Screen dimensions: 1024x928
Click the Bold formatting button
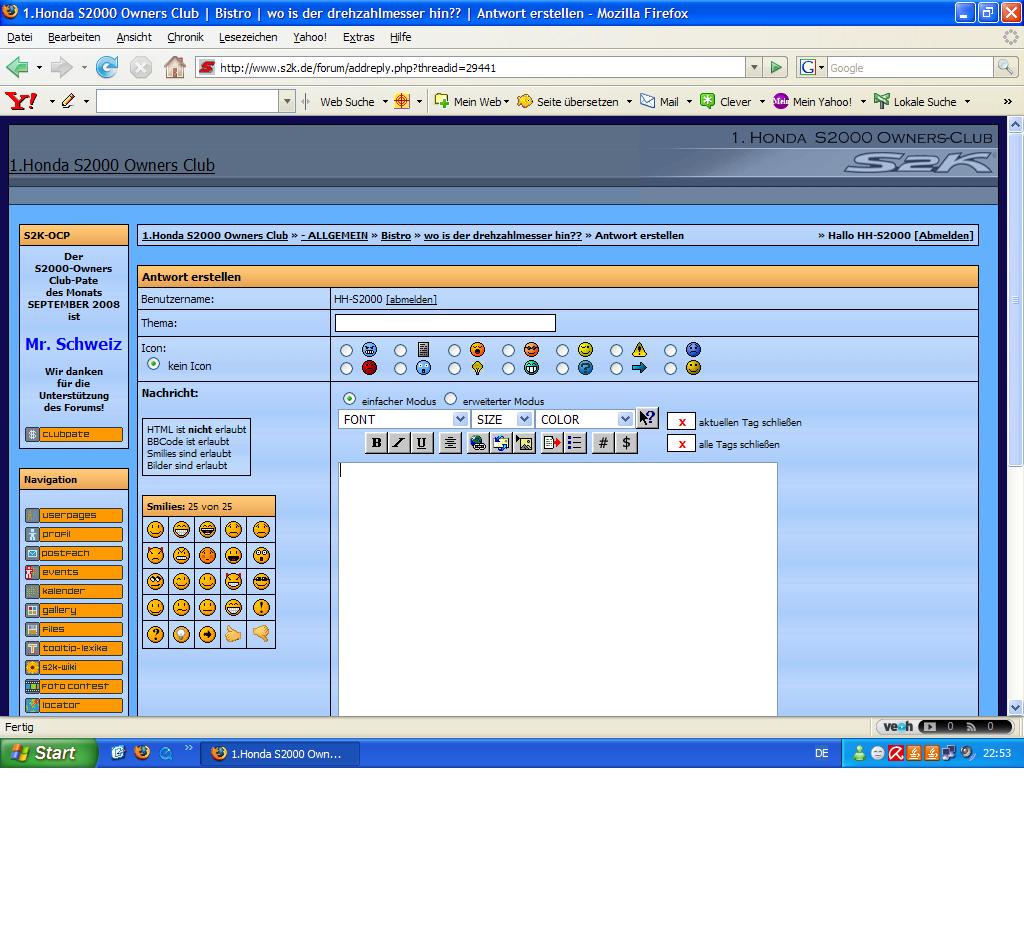(x=376, y=443)
